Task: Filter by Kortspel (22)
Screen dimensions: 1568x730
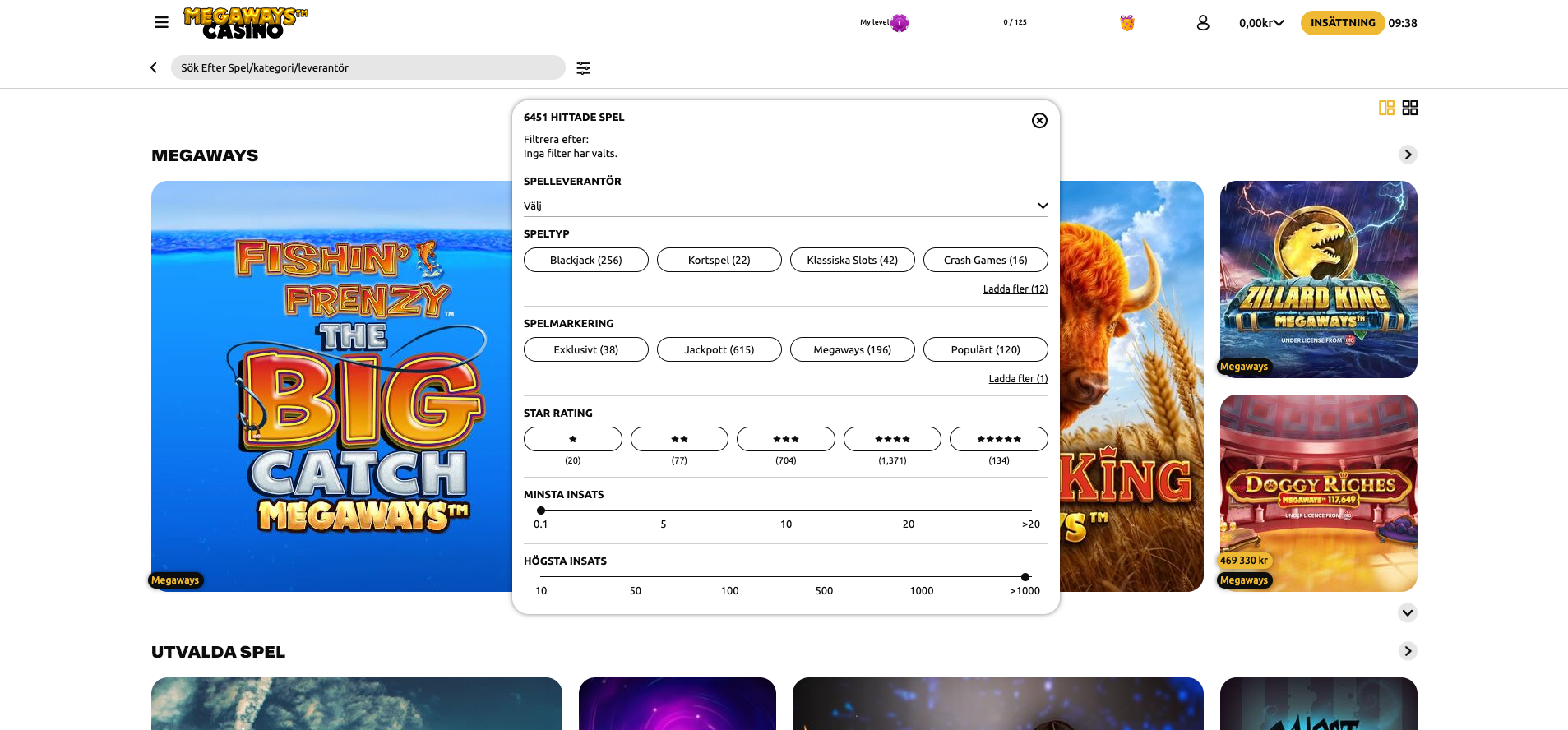Action: [x=719, y=260]
